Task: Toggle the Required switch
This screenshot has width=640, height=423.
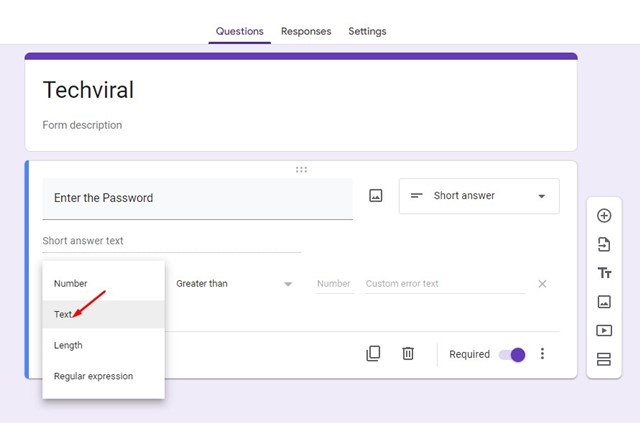Action: (512, 354)
